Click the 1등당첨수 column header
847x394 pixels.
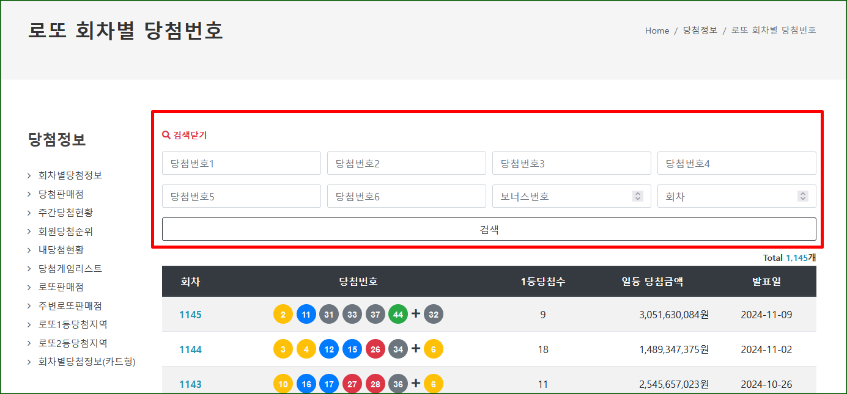(x=543, y=282)
